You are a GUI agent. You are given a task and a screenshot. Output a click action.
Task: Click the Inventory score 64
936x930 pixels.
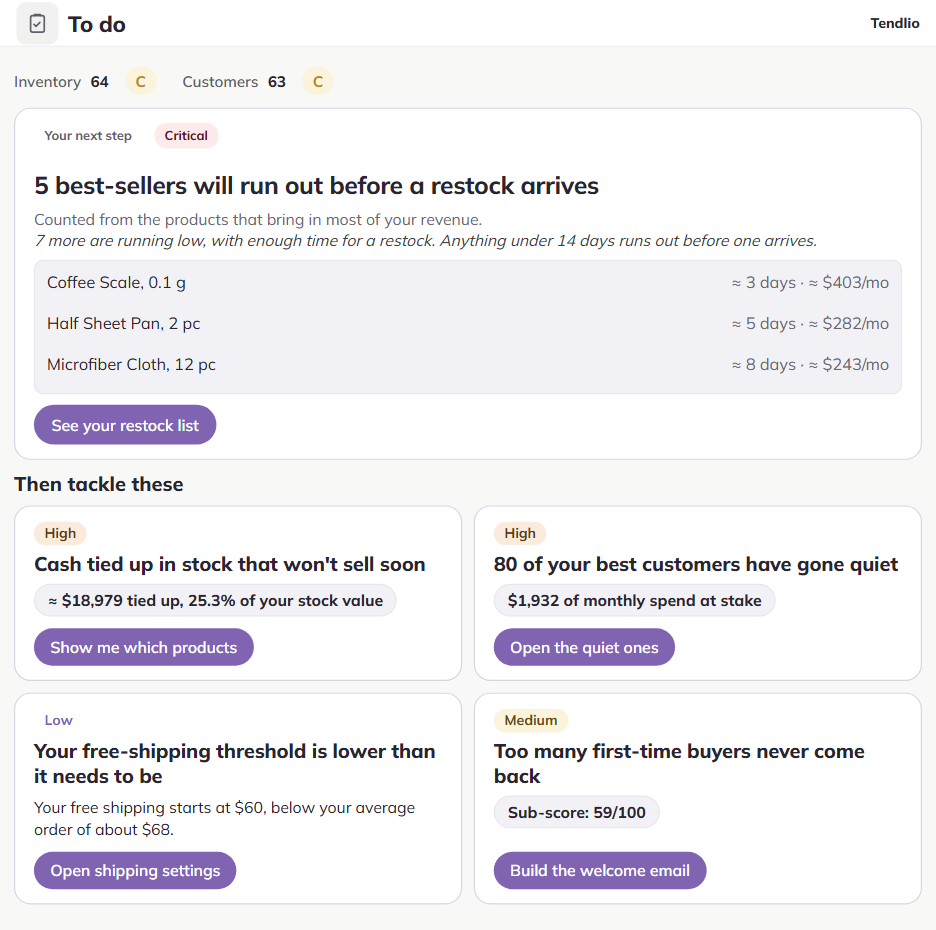pos(100,82)
